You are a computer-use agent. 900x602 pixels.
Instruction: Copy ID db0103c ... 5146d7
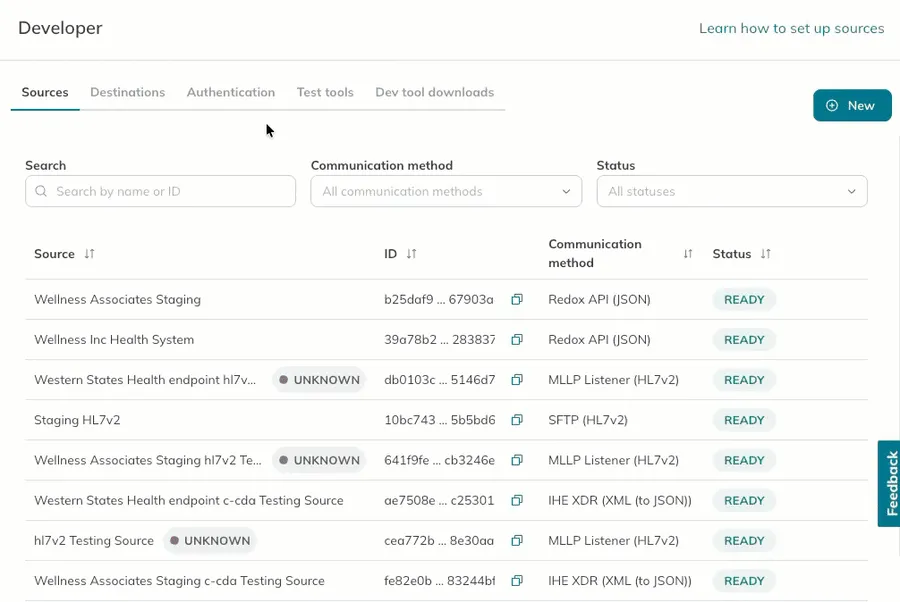(x=517, y=380)
